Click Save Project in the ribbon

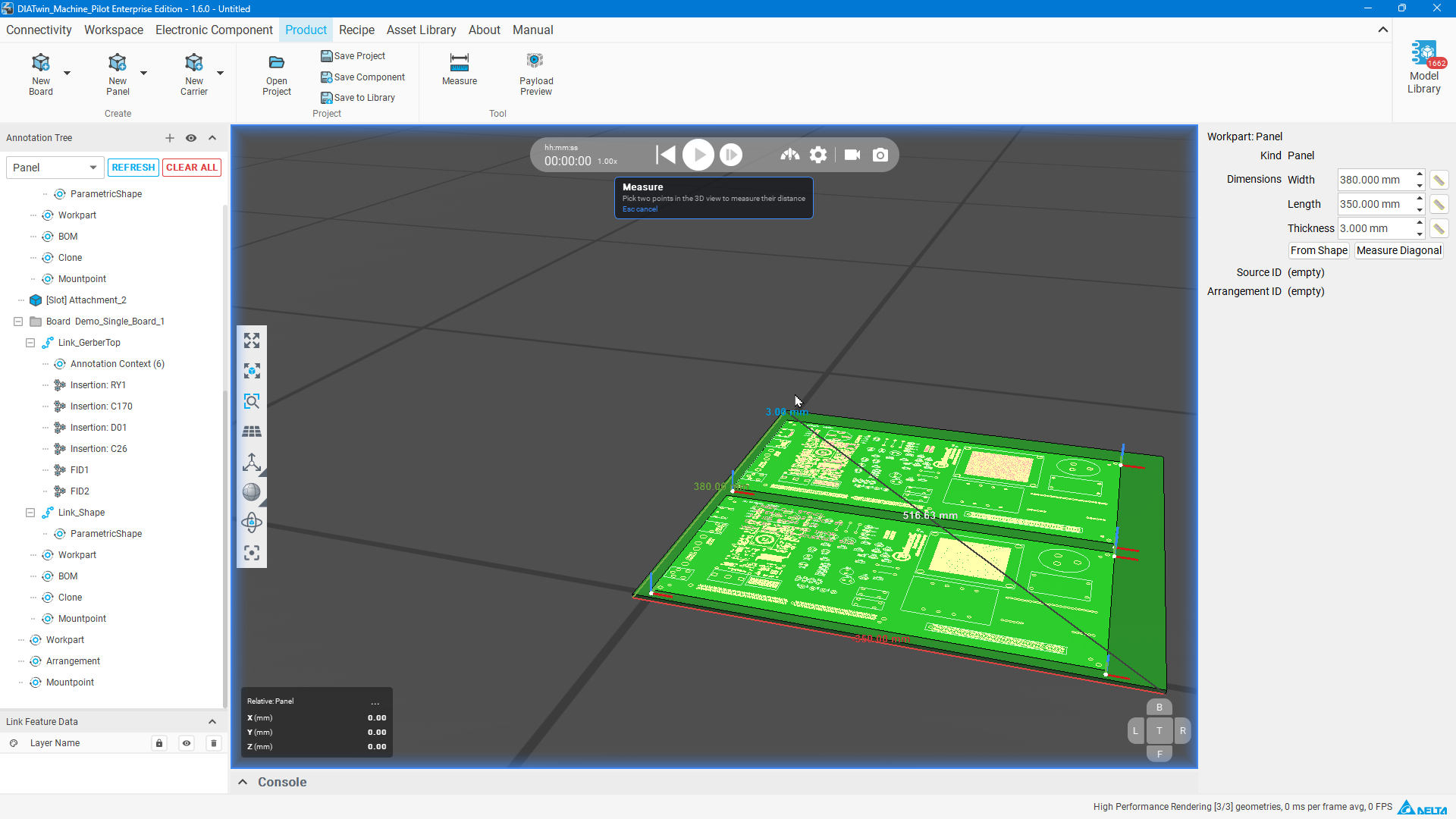coord(353,56)
